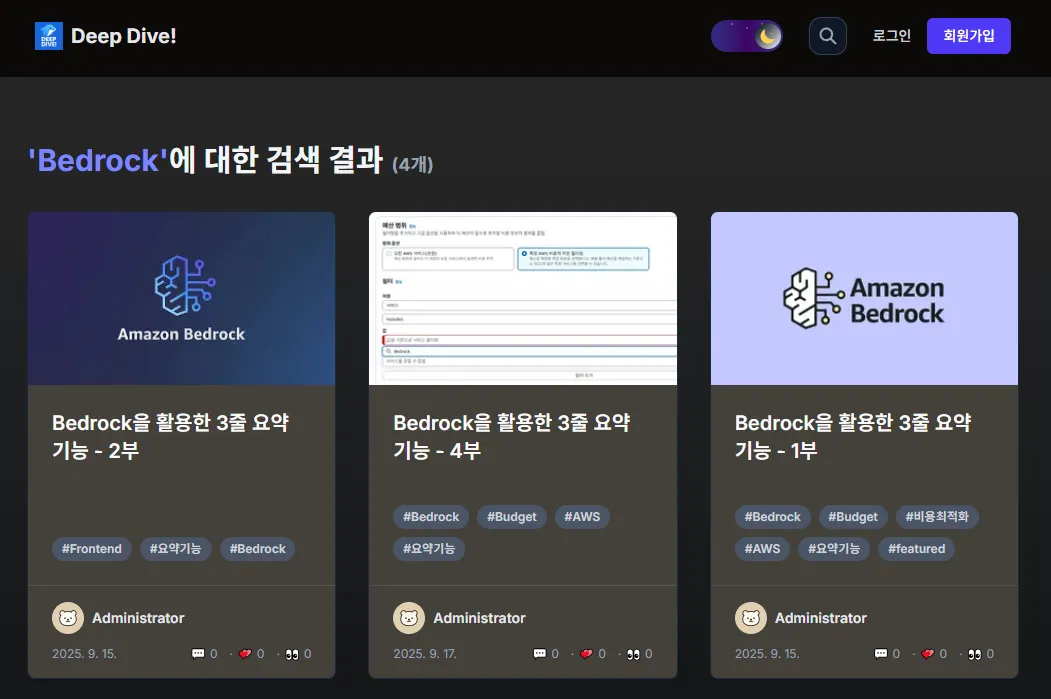Click the comment bubble icon on 2부 card

tap(198, 654)
